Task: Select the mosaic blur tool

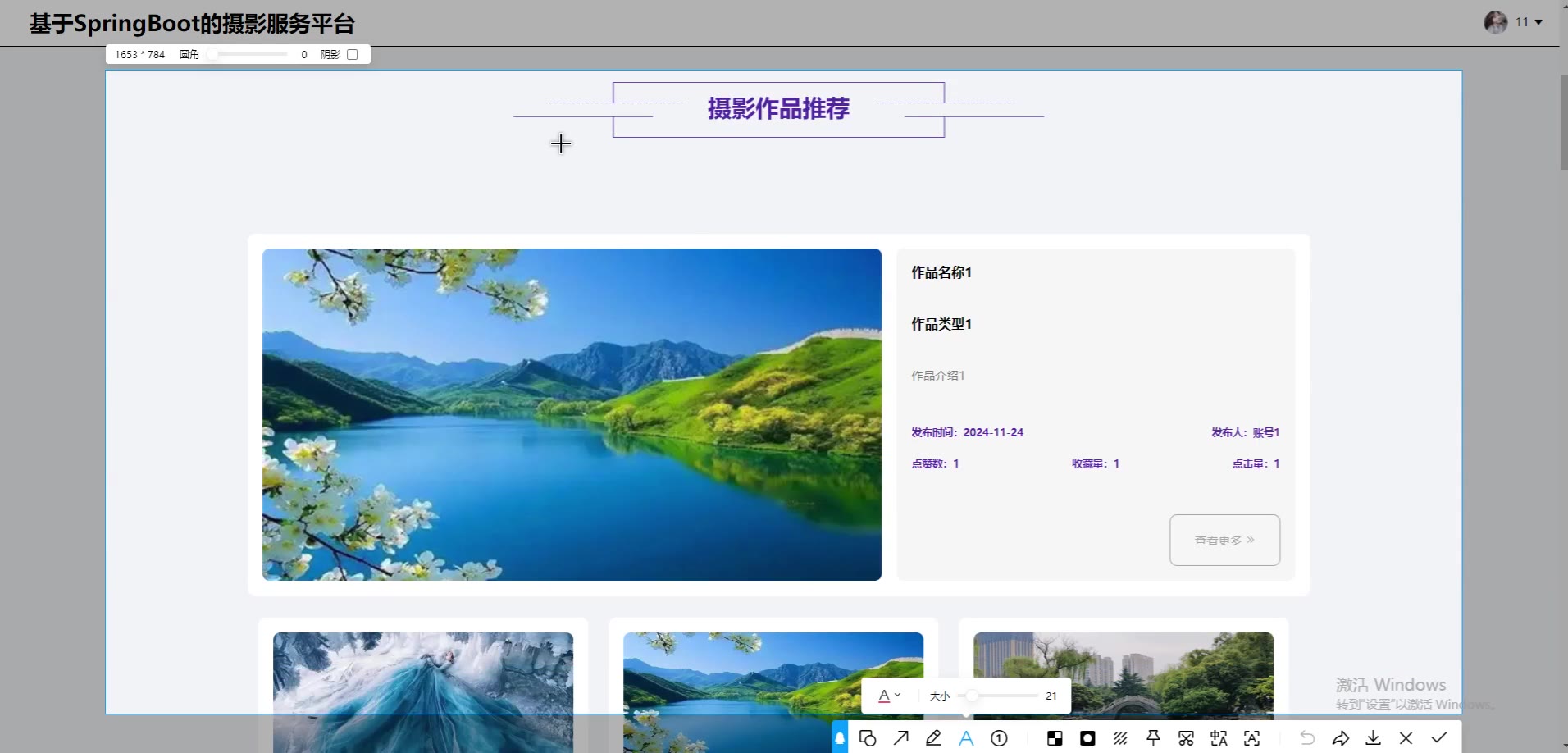Action: point(1055,738)
